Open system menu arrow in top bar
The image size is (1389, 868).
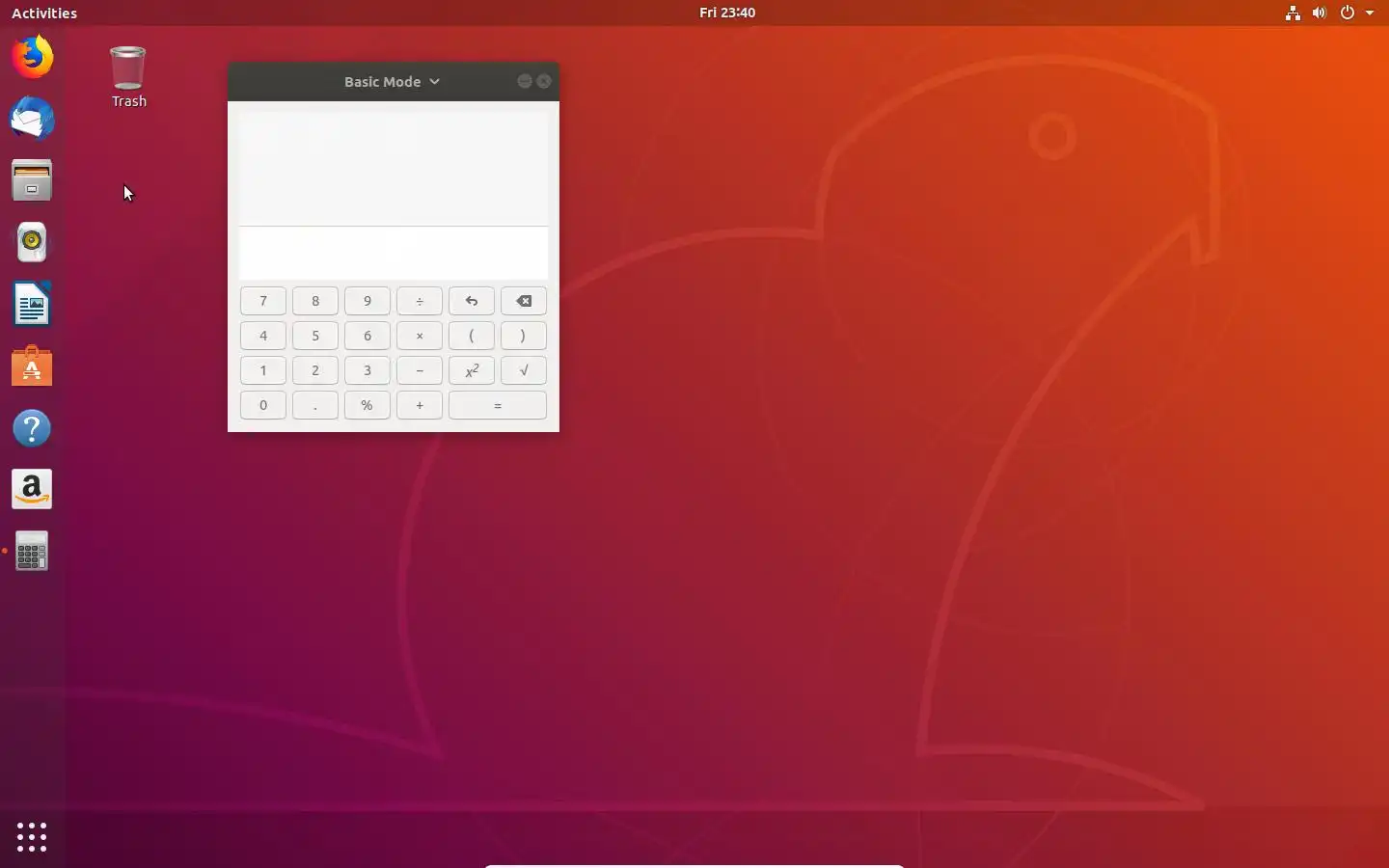click(1370, 13)
